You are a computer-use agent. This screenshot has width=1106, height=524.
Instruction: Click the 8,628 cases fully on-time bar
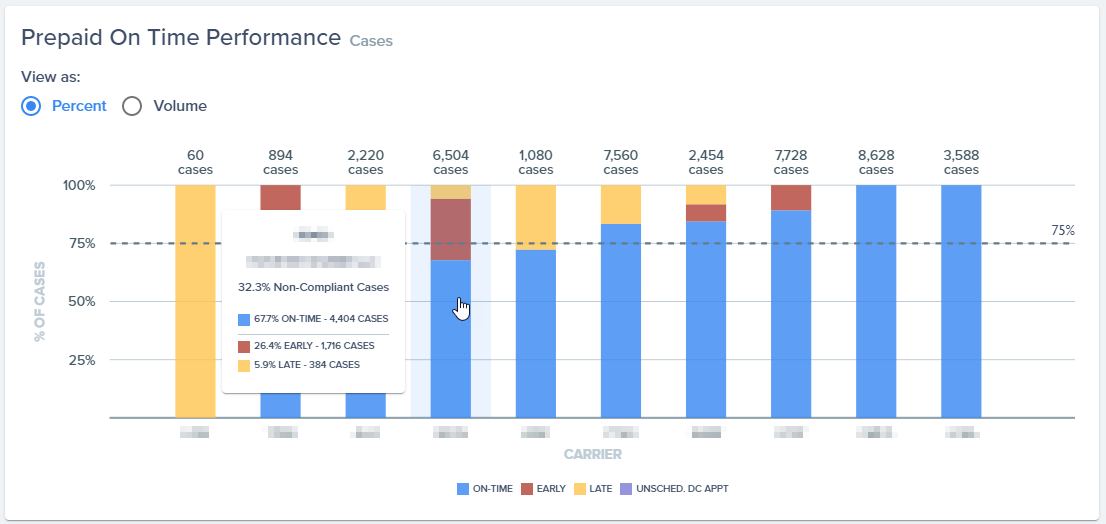[x=876, y=301]
